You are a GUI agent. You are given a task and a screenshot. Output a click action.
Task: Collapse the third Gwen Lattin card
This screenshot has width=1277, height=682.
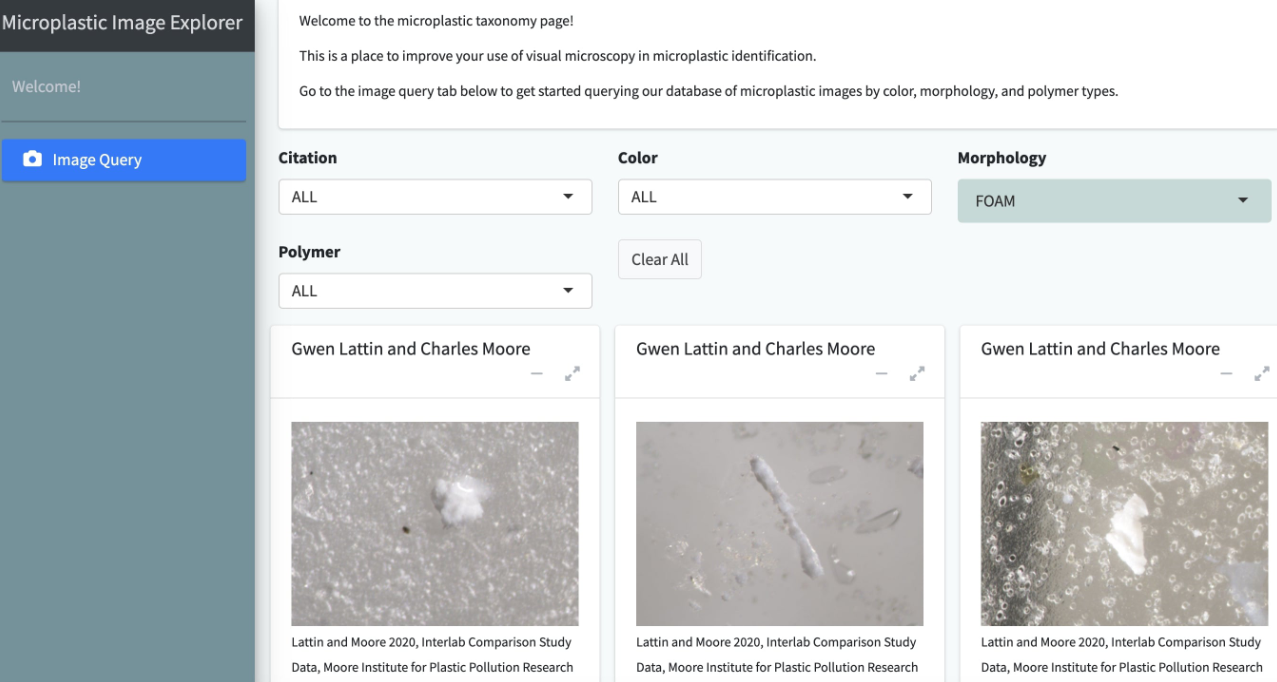point(1227,374)
